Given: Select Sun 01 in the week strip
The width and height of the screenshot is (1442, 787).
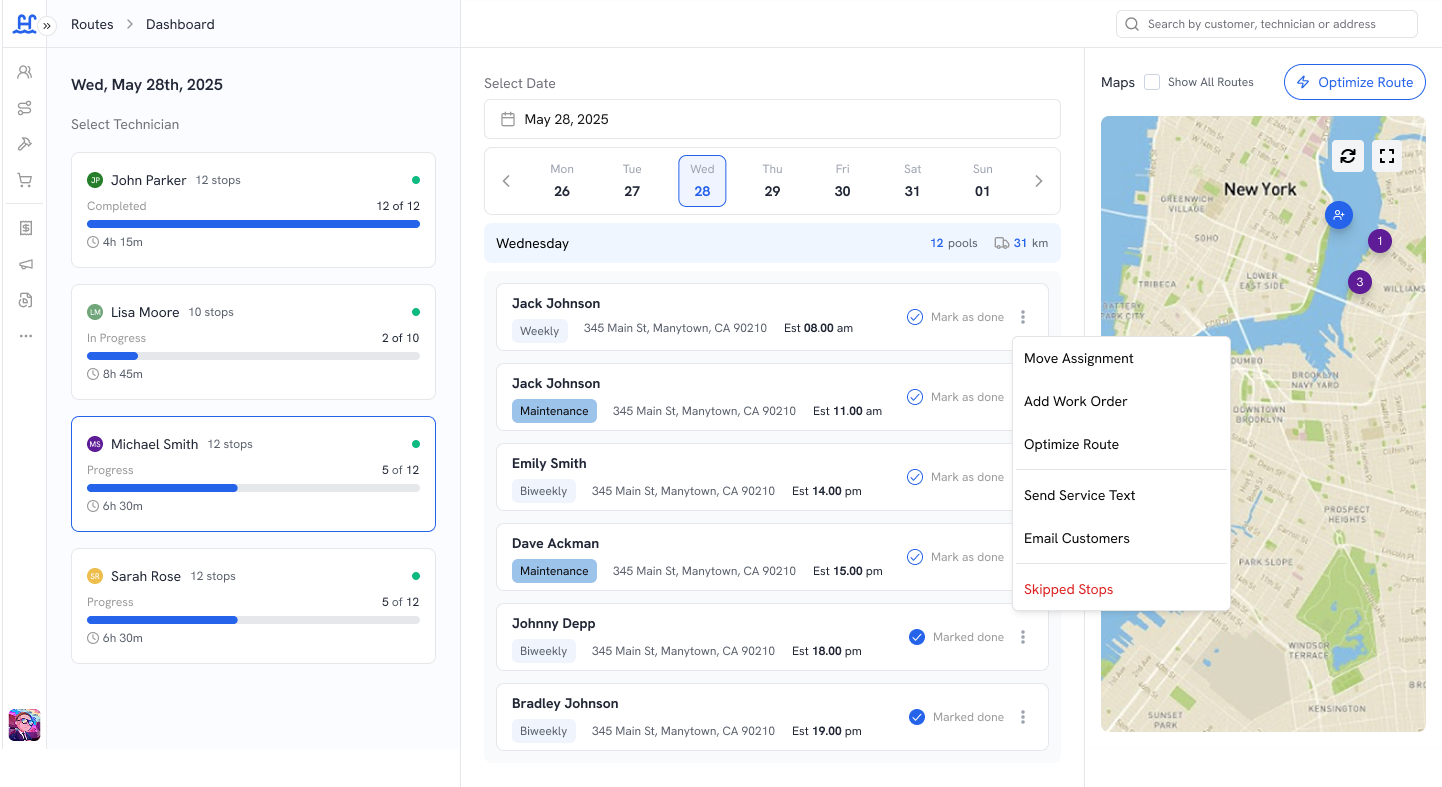Looking at the screenshot, I should (982, 181).
